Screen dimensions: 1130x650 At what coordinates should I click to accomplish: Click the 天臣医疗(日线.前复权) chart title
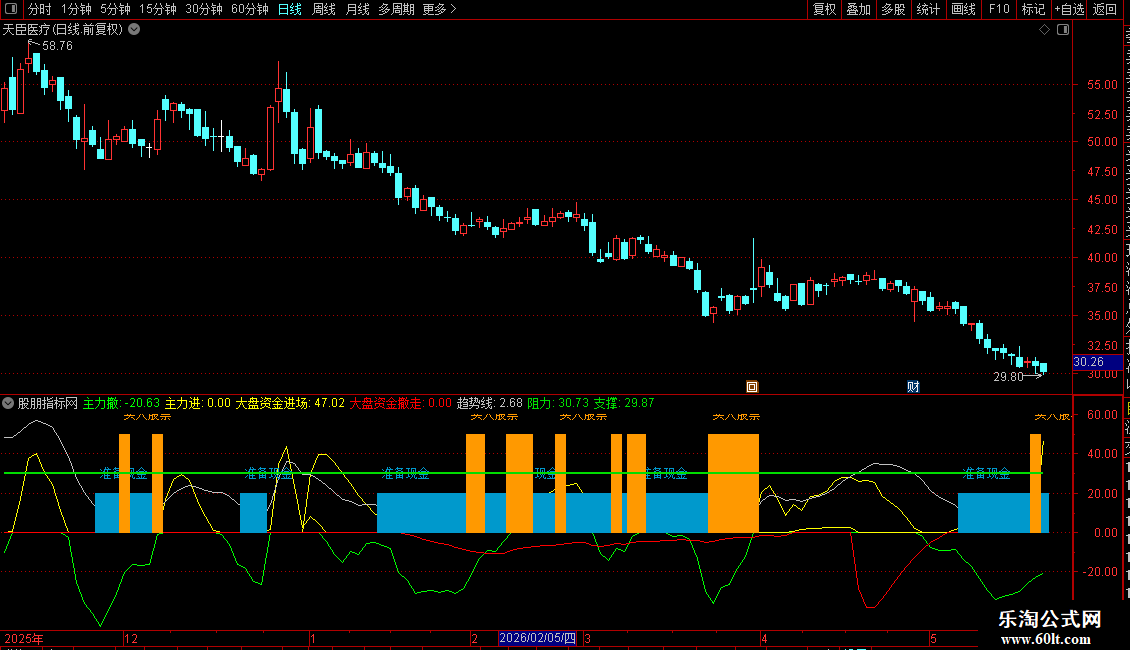coord(63,30)
